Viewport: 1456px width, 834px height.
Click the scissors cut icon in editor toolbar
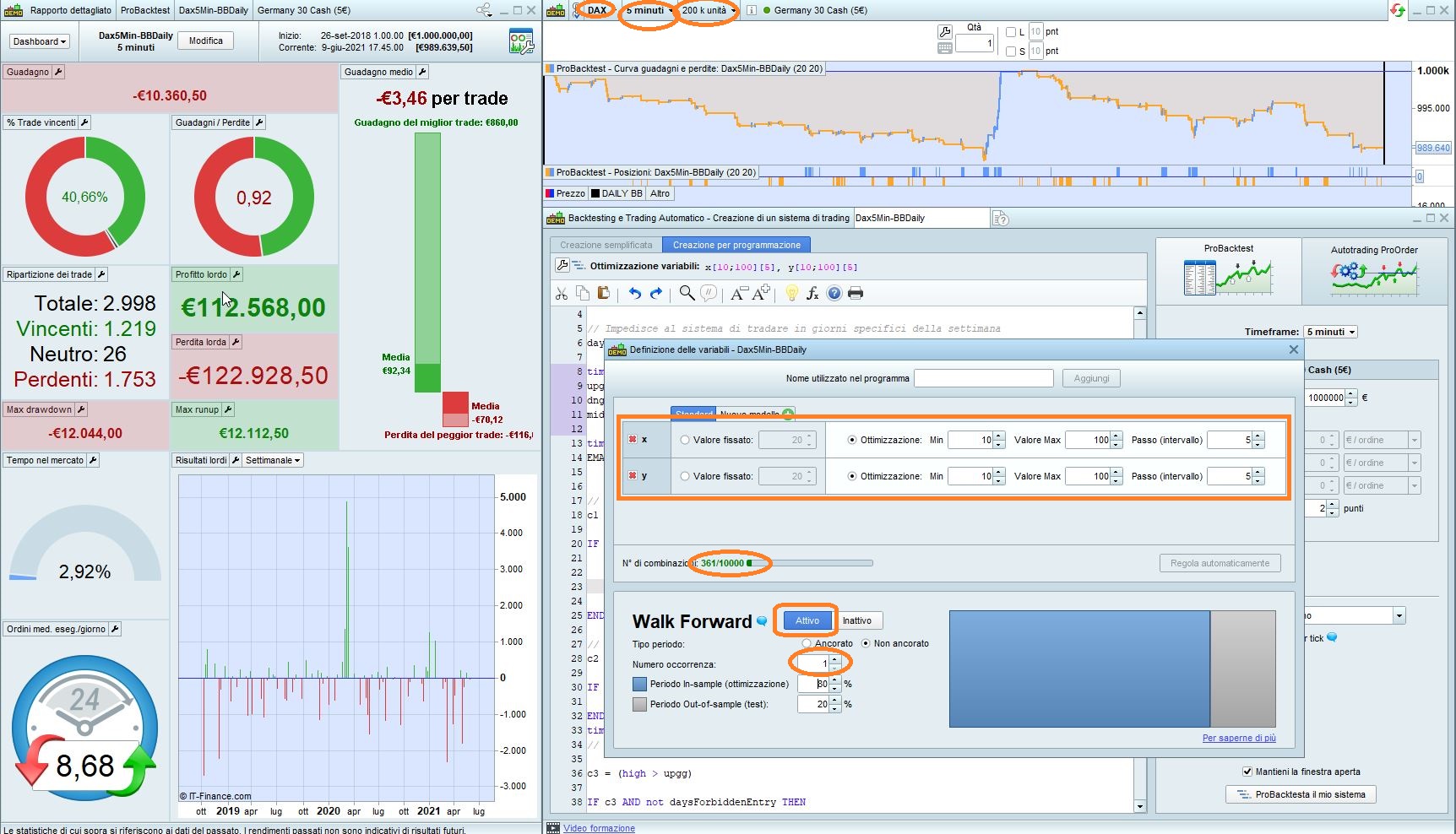tap(562, 293)
